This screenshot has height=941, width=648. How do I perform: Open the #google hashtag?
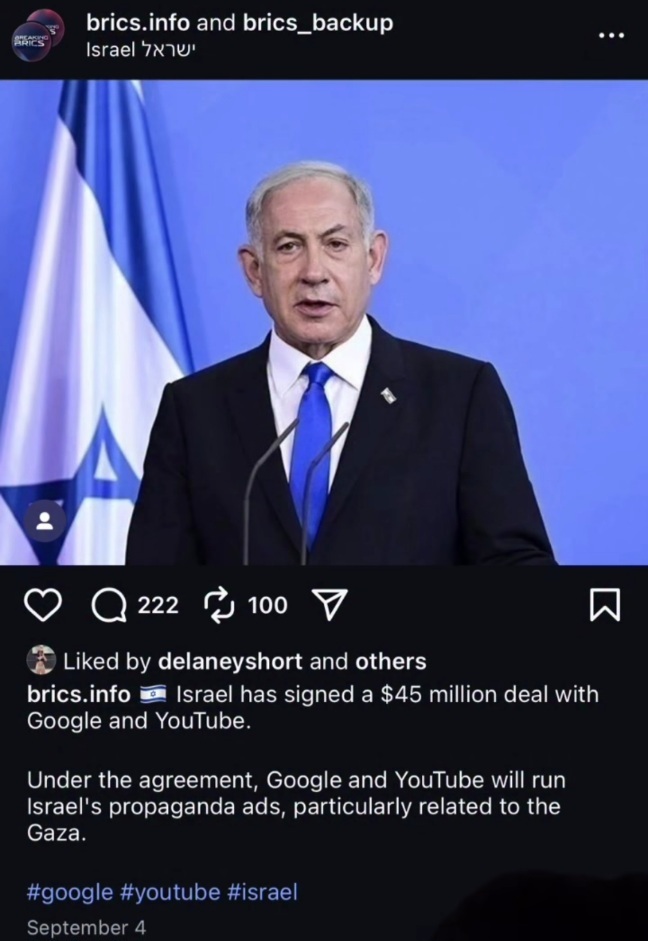[70, 892]
